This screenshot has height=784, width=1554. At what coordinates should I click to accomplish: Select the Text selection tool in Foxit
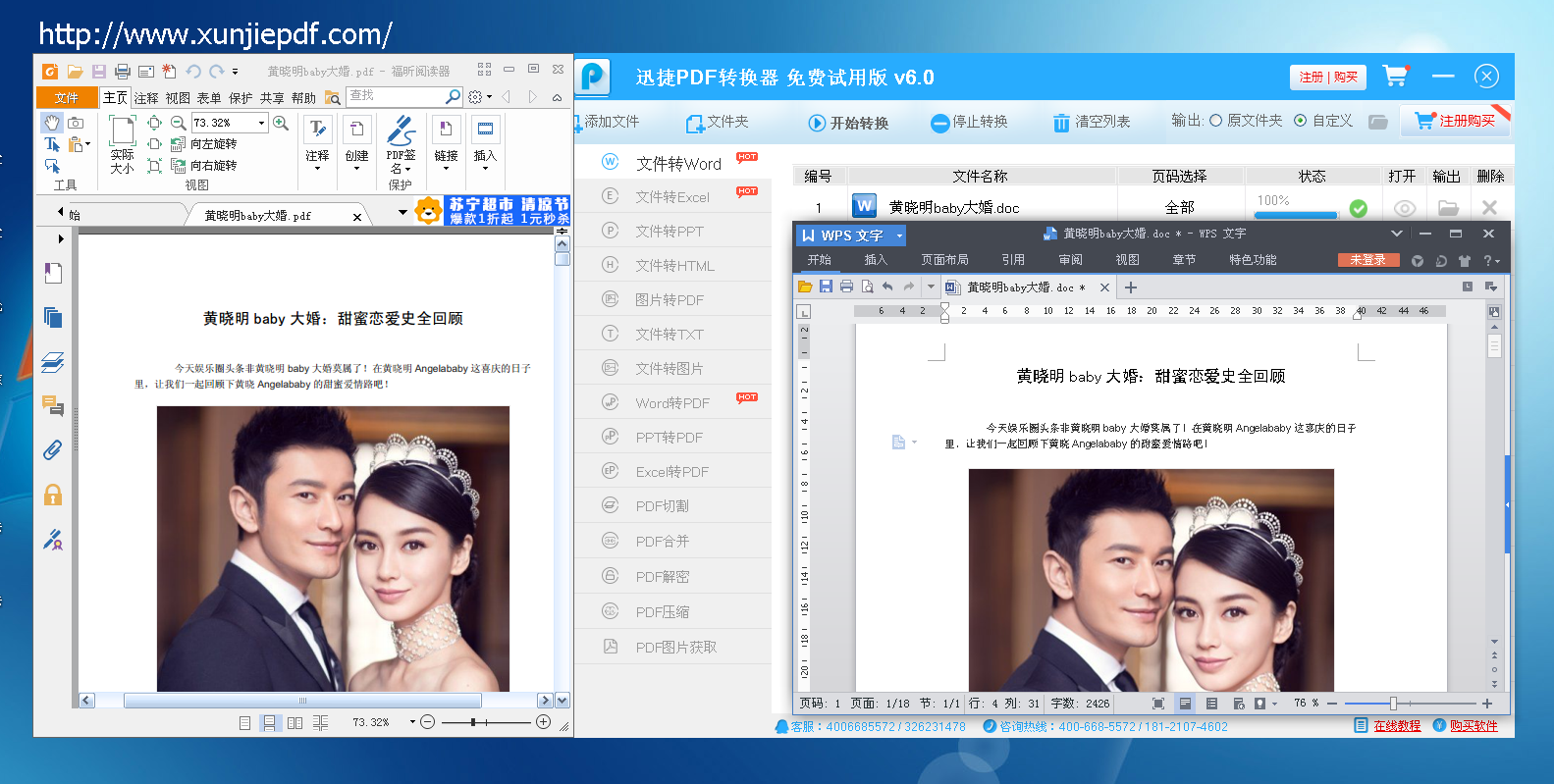(x=51, y=144)
